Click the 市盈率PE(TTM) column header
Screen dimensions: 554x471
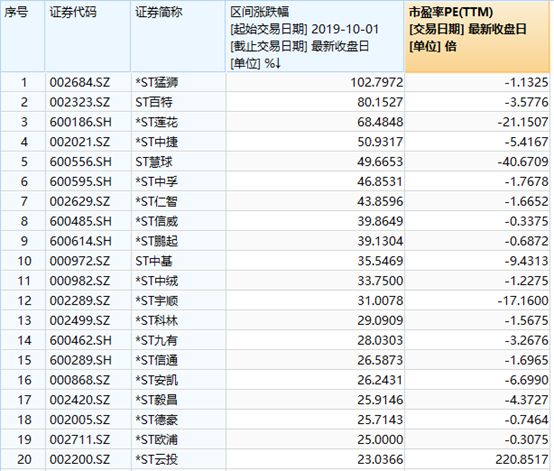pos(477,37)
